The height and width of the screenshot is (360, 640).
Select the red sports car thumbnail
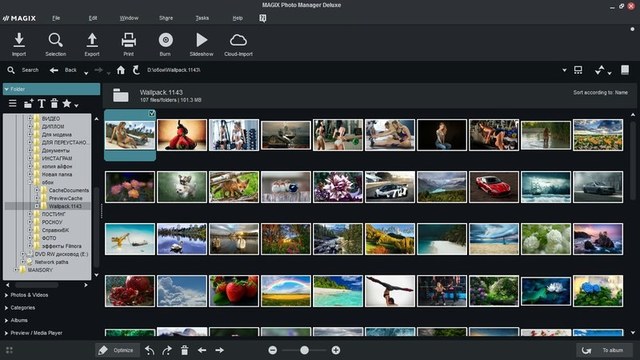point(494,187)
